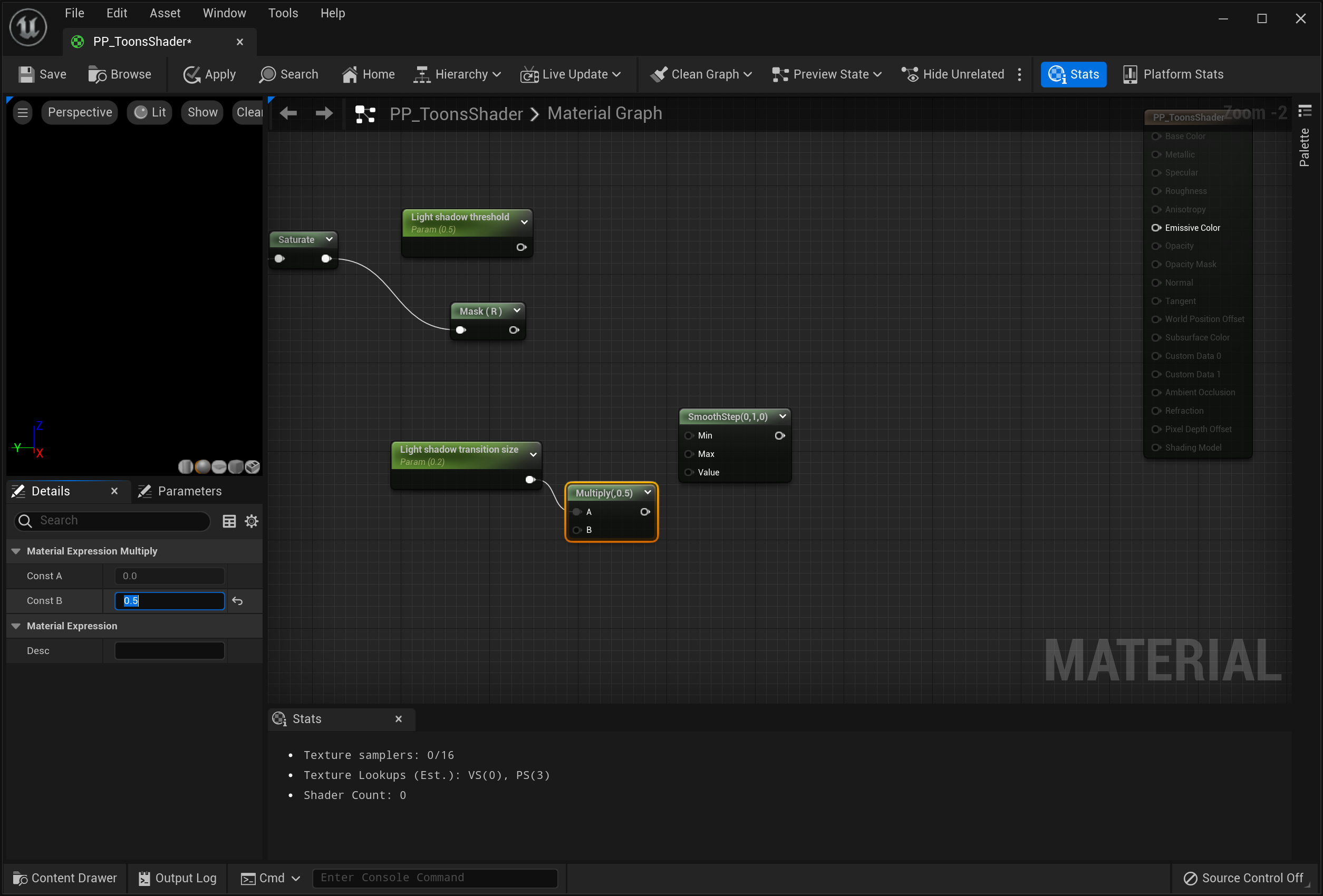Click the Apply material icon
1323x896 pixels.
(191, 74)
